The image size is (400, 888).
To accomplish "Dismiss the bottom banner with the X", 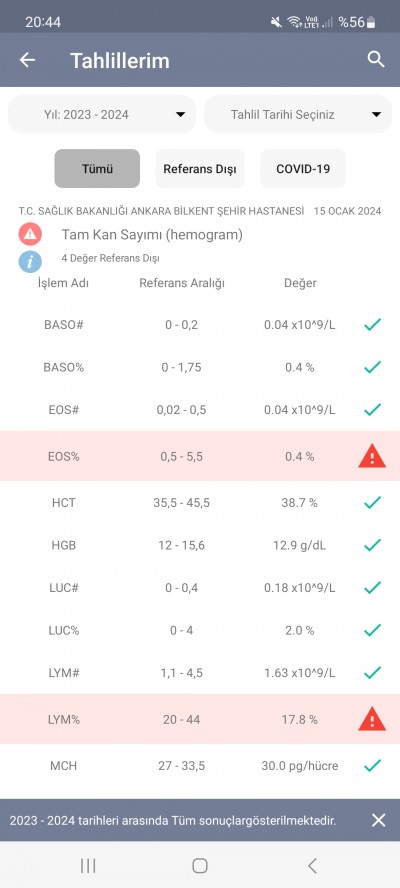I will [378, 819].
